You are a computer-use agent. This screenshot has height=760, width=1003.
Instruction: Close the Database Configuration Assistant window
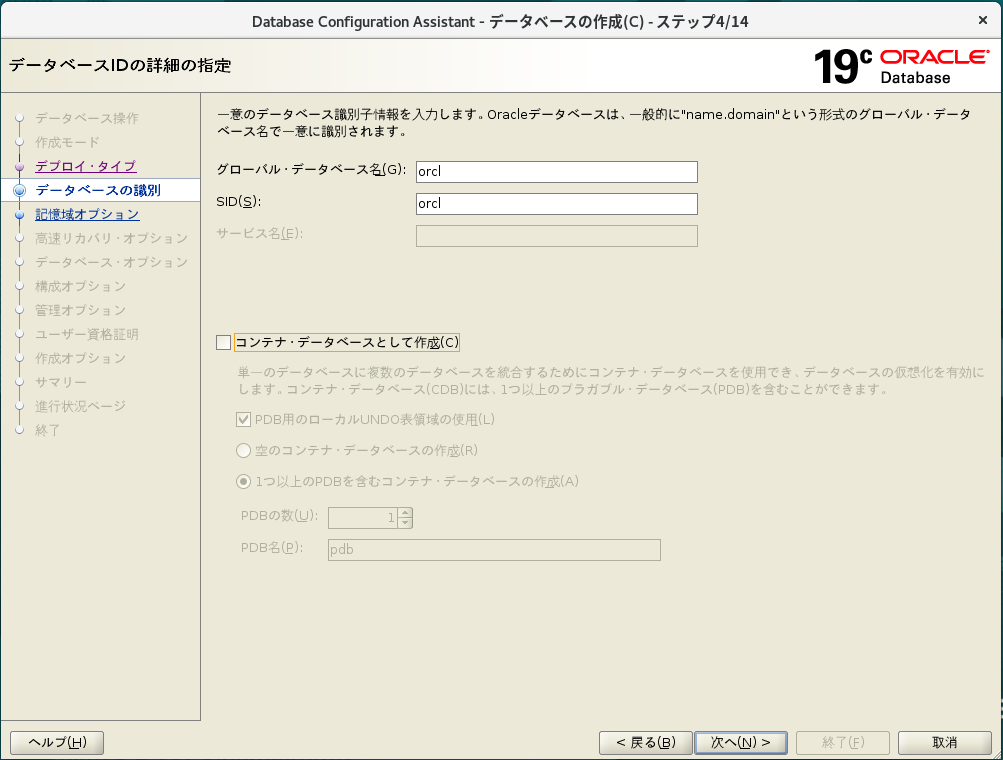coord(982,20)
